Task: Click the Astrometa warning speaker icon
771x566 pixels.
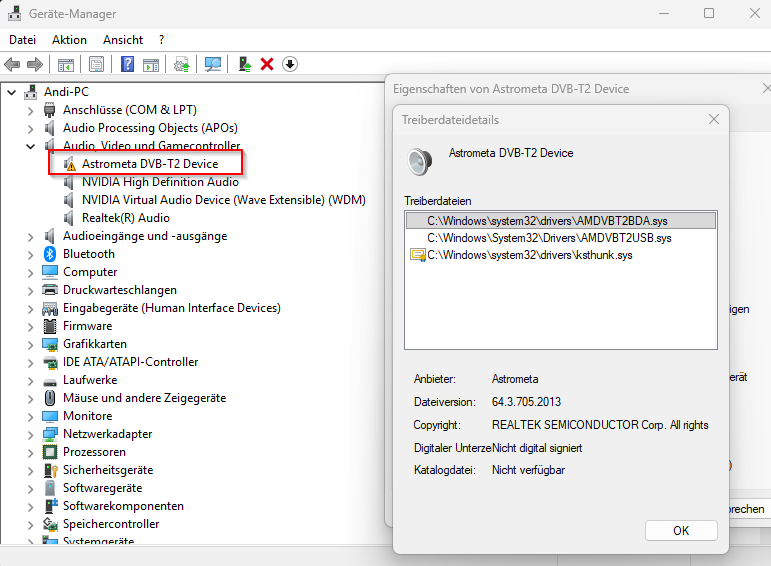Action: pyautogui.click(x=70, y=164)
